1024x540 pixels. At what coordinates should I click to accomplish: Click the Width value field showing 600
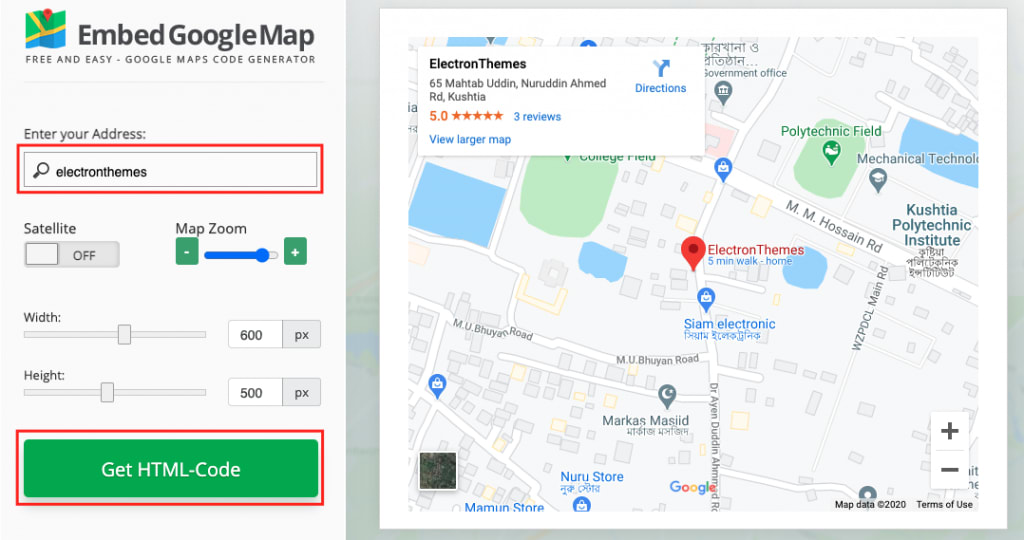tap(255, 334)
